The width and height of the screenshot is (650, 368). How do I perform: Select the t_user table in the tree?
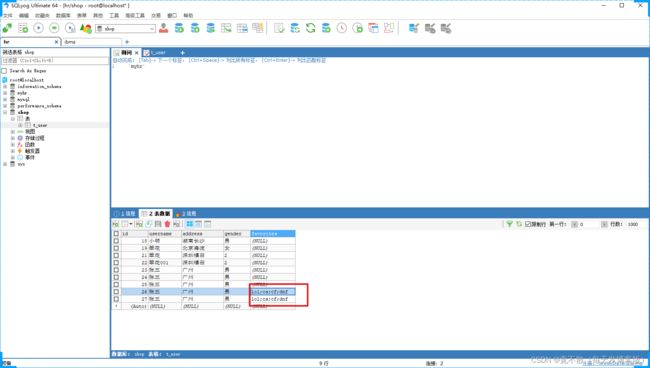point(40,125)
